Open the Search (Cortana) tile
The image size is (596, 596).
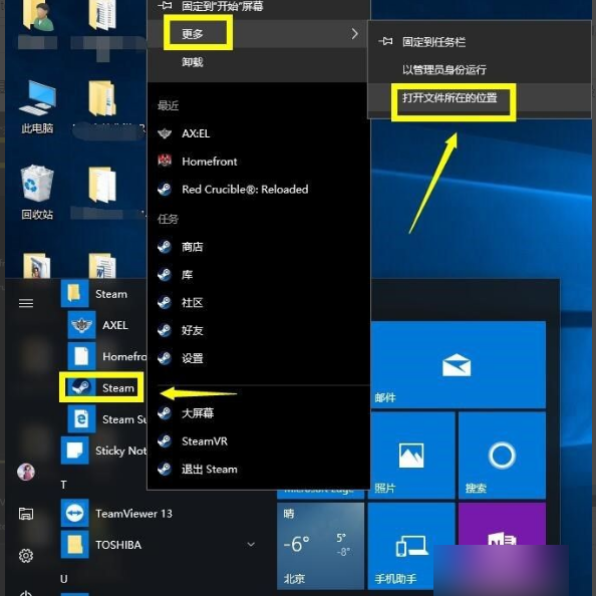(x=502, y=455)
